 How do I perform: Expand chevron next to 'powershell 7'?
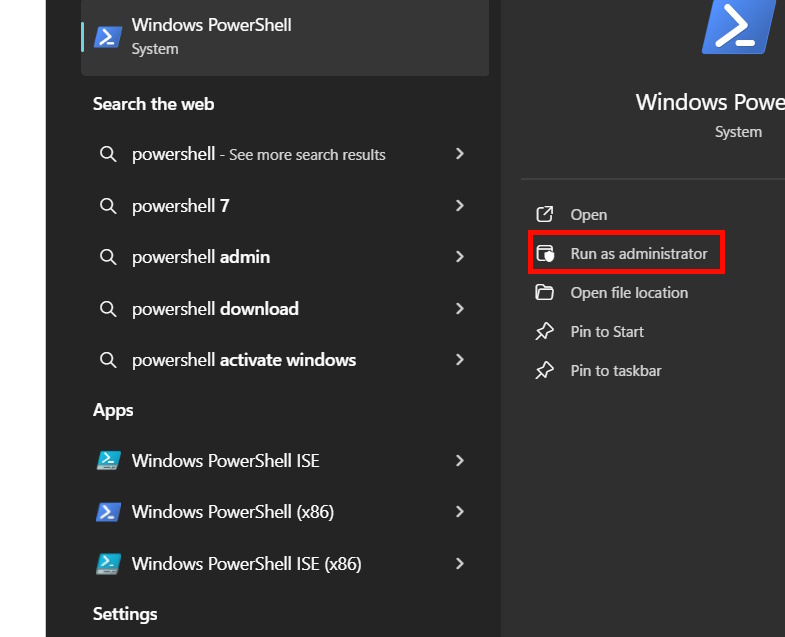pos(460,205)
